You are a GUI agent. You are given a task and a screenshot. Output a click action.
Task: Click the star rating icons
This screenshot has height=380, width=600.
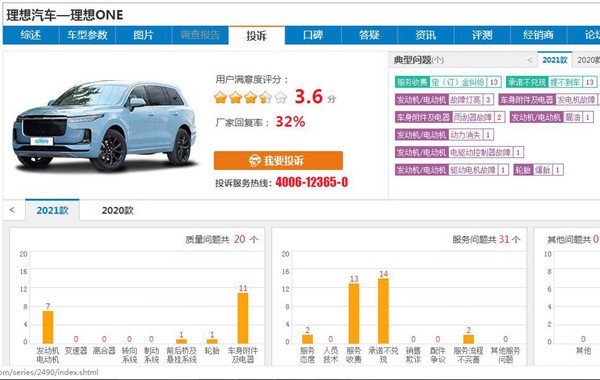click(x=250, y=97)
